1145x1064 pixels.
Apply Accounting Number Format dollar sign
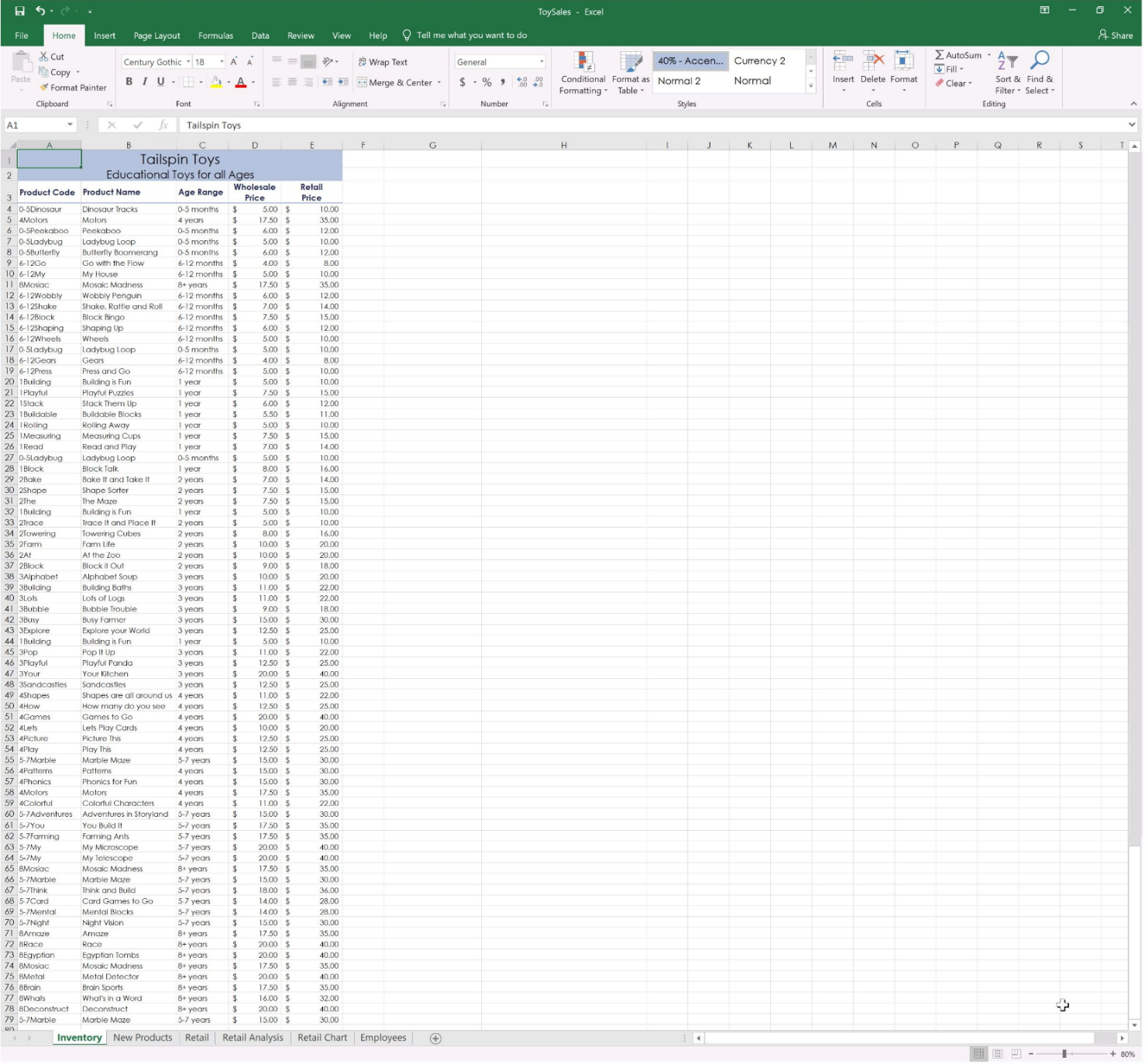point(462,82)
